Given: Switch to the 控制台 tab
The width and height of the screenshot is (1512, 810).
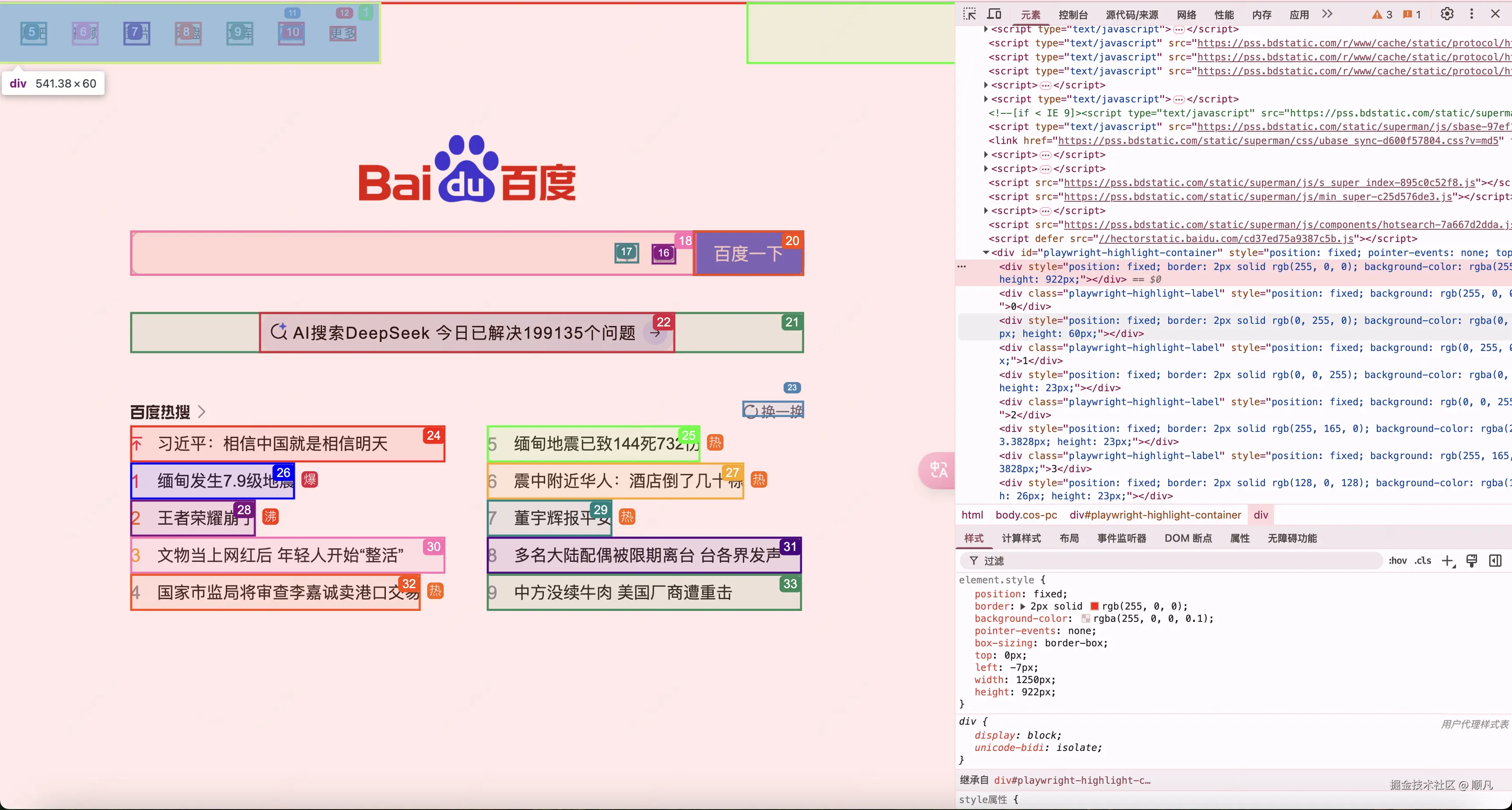Looking at the screenshot, I should coord(1073,15).
